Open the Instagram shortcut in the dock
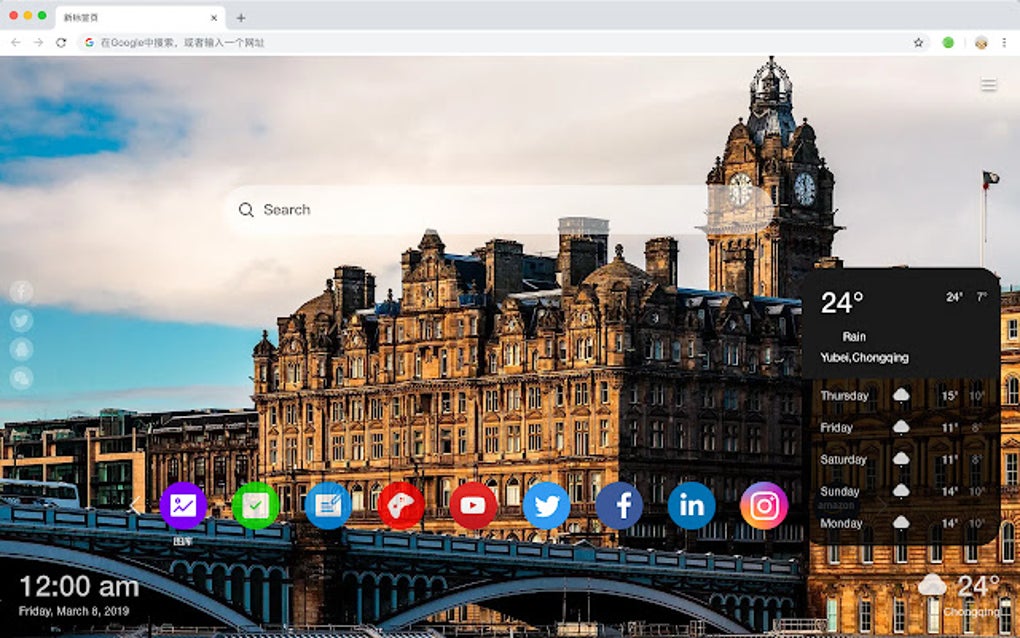The image size is (1020, 638). (766, 505)
